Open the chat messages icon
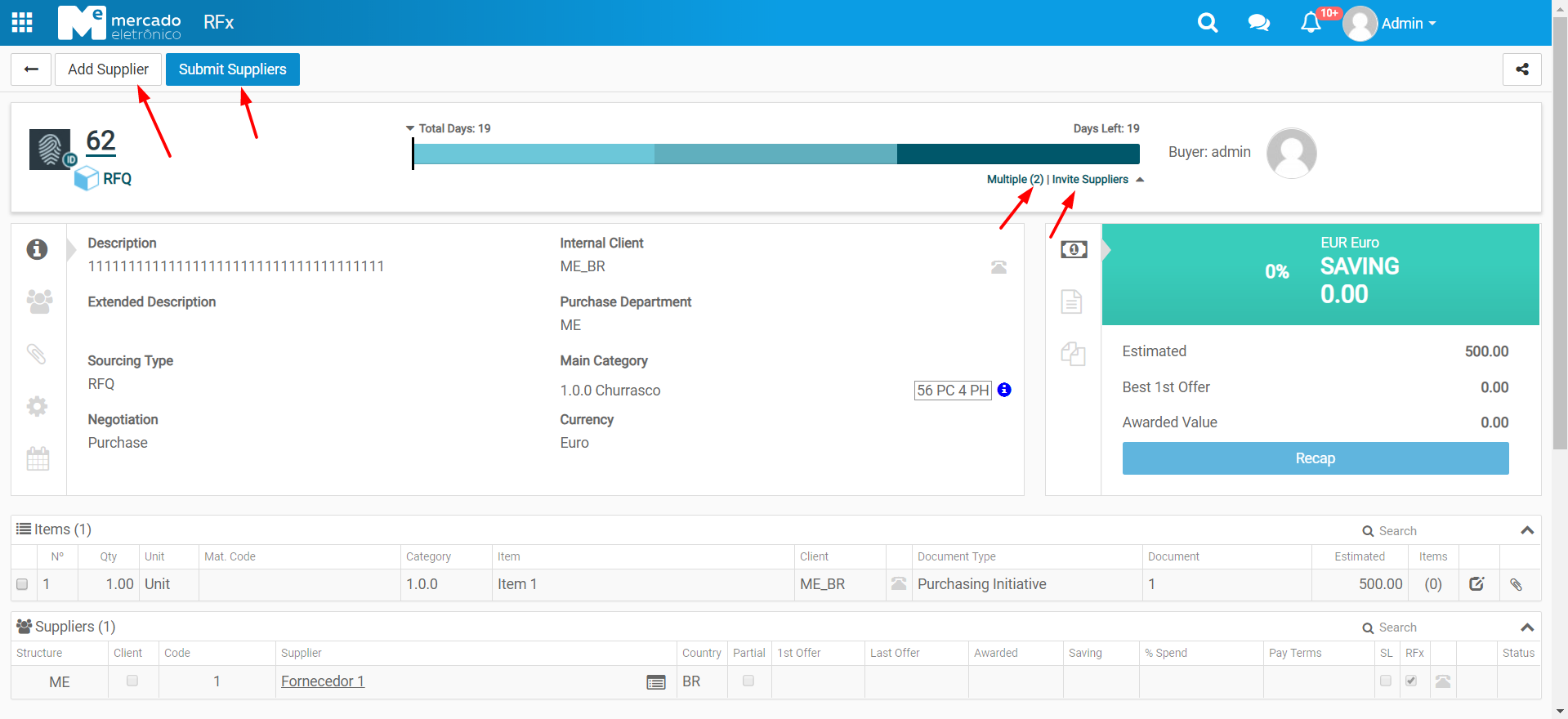Viewport: 1568px width, 719px height. coord(1258,23)
